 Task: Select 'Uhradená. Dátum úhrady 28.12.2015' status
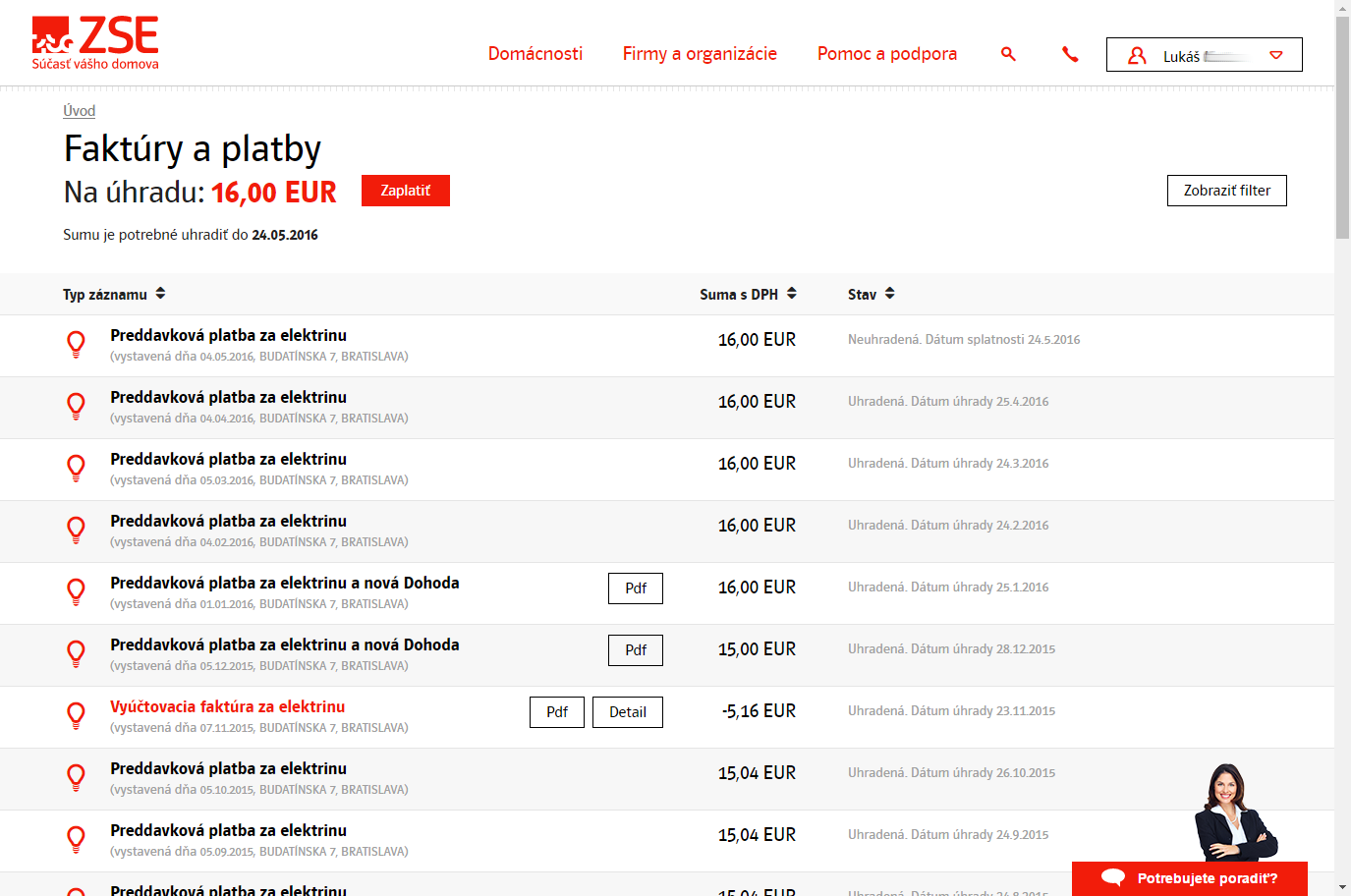(952, 649)
